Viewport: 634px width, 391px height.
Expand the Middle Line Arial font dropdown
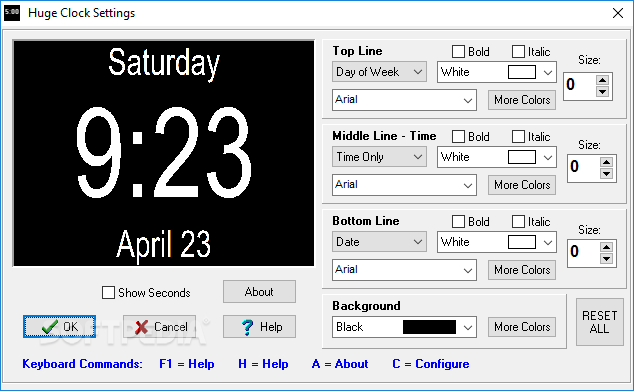coord(404,184)
